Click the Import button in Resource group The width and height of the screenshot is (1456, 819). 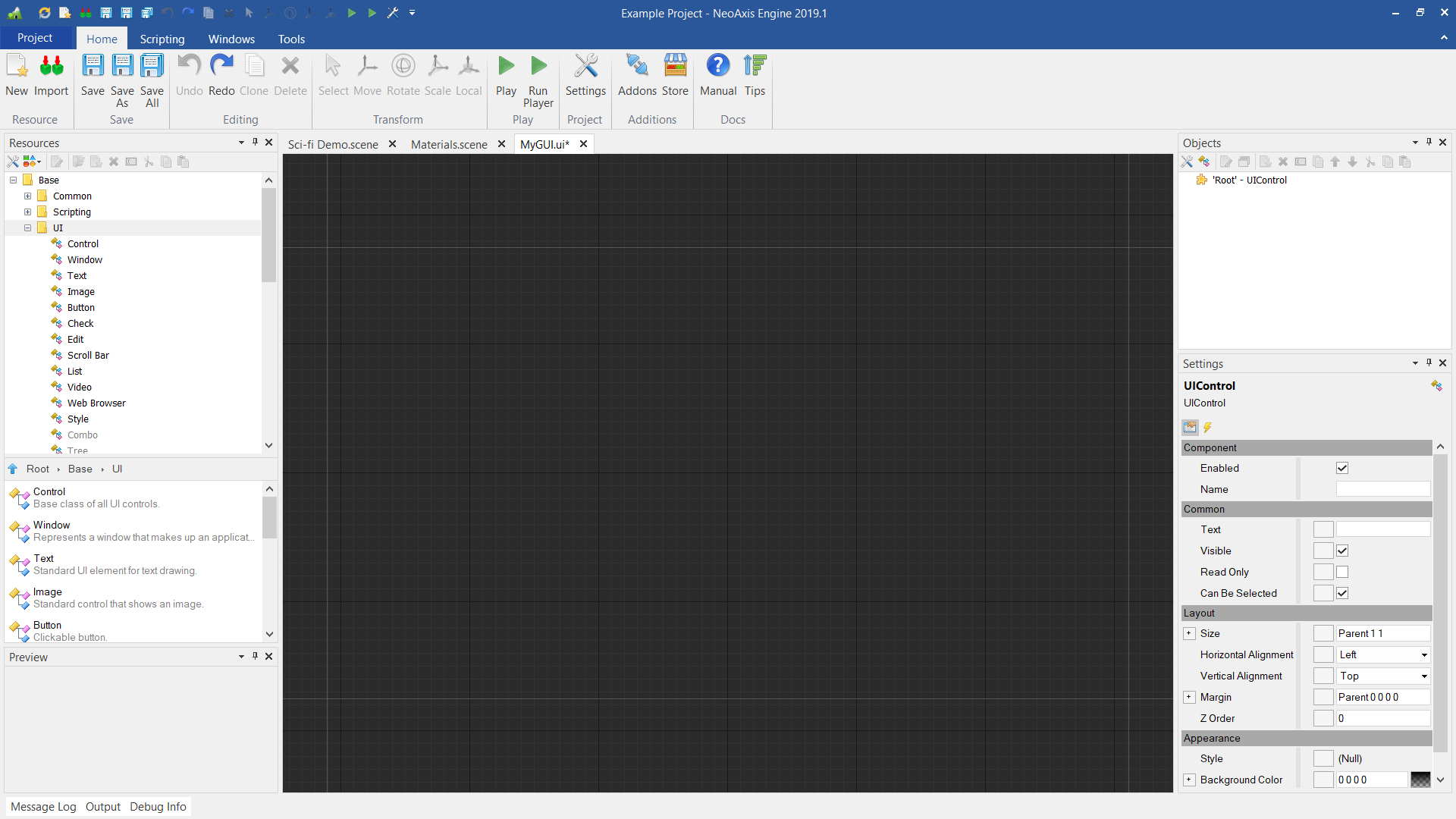[x=51, y=74]
